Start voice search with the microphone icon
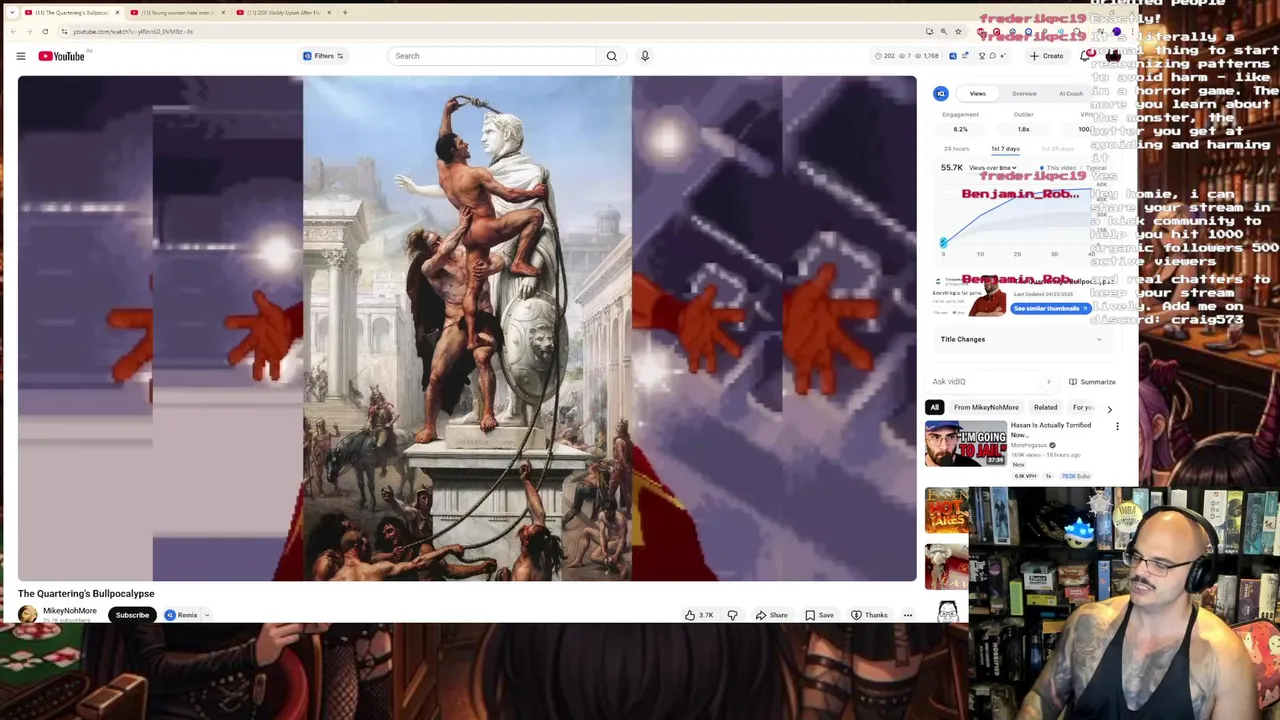Screen dimensions: 1280x720 [645, 56]
